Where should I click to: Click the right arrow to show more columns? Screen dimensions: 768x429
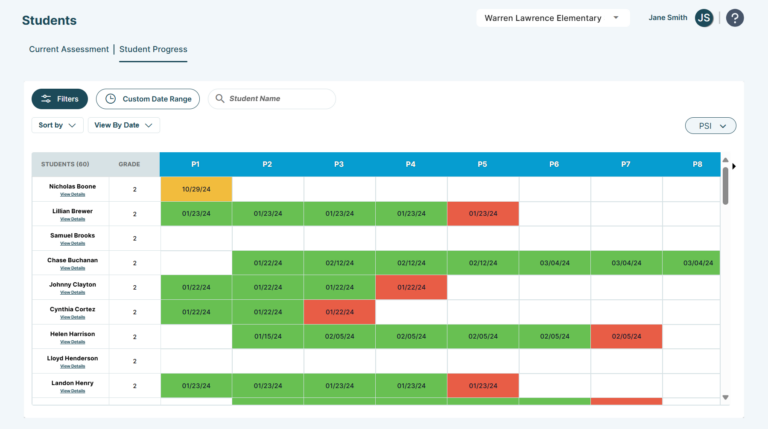734,166
